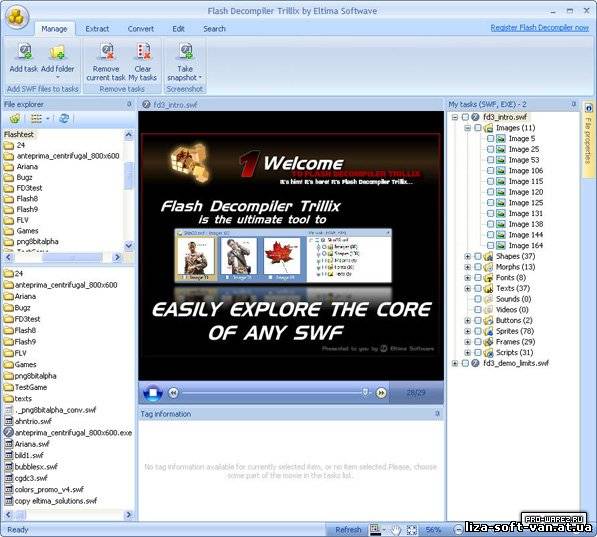Click the 56% zoom level in status bar

pyautogui.click(x=433, y=530)
